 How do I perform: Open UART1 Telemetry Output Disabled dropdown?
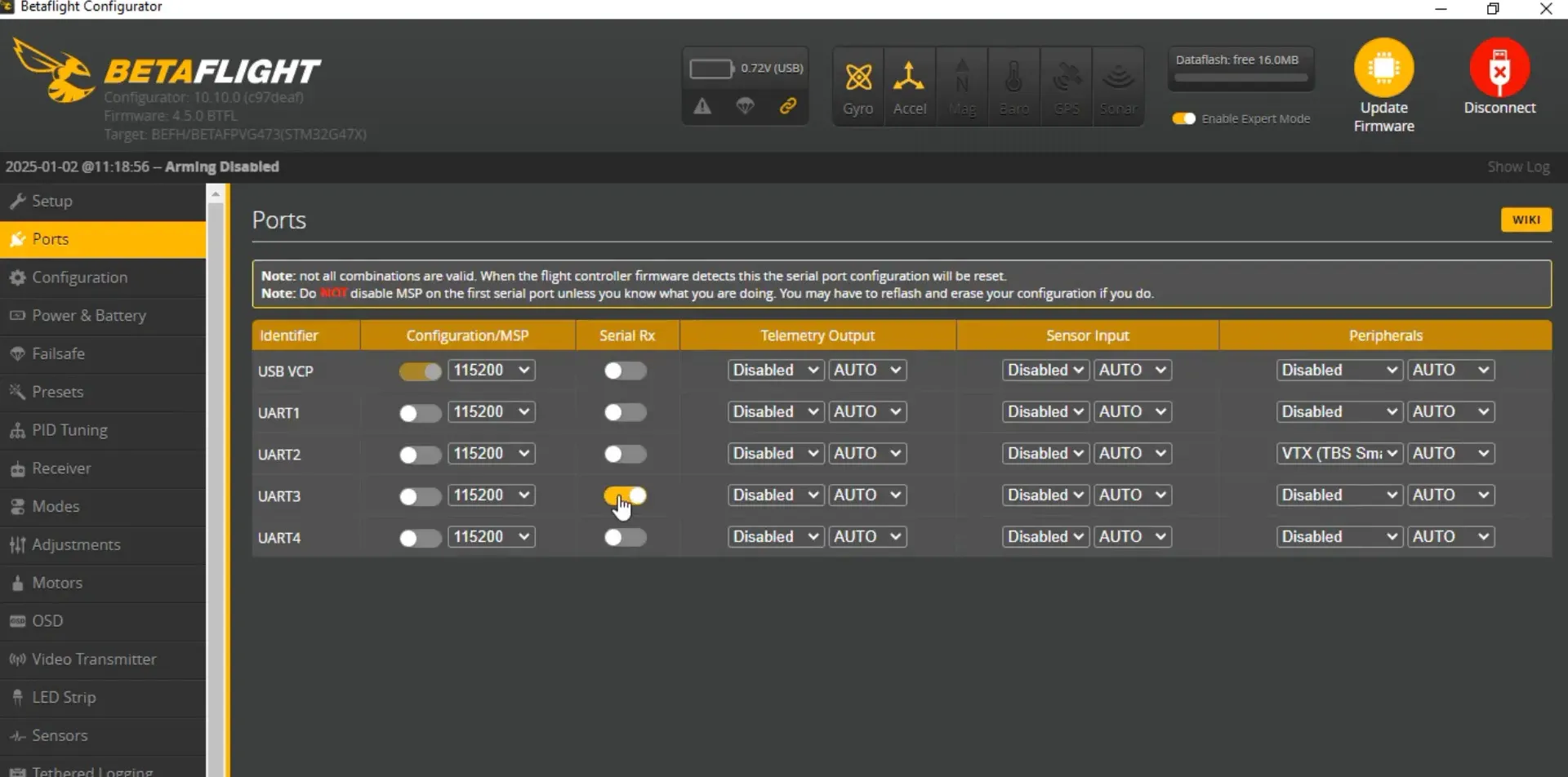[x=776, y=412]
